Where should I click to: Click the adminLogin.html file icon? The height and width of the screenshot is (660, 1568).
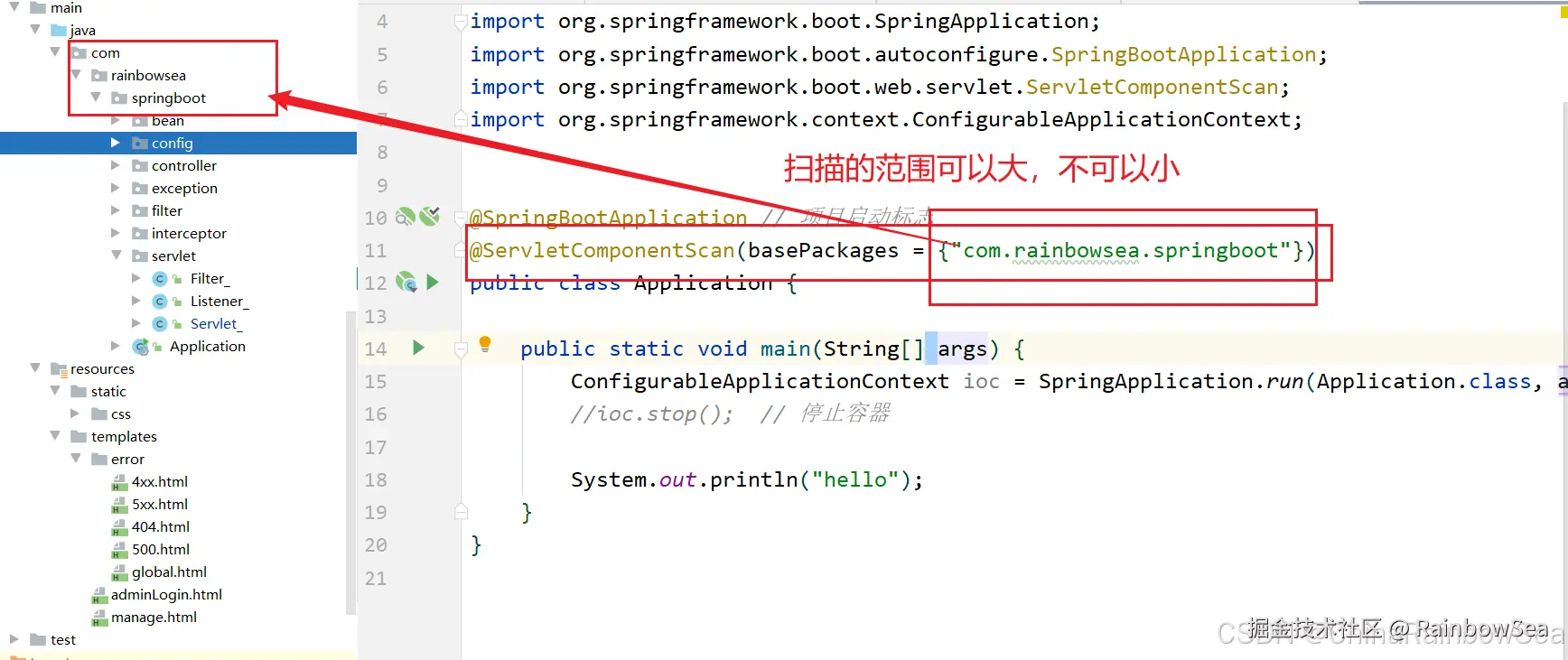[x=99, y=595]
